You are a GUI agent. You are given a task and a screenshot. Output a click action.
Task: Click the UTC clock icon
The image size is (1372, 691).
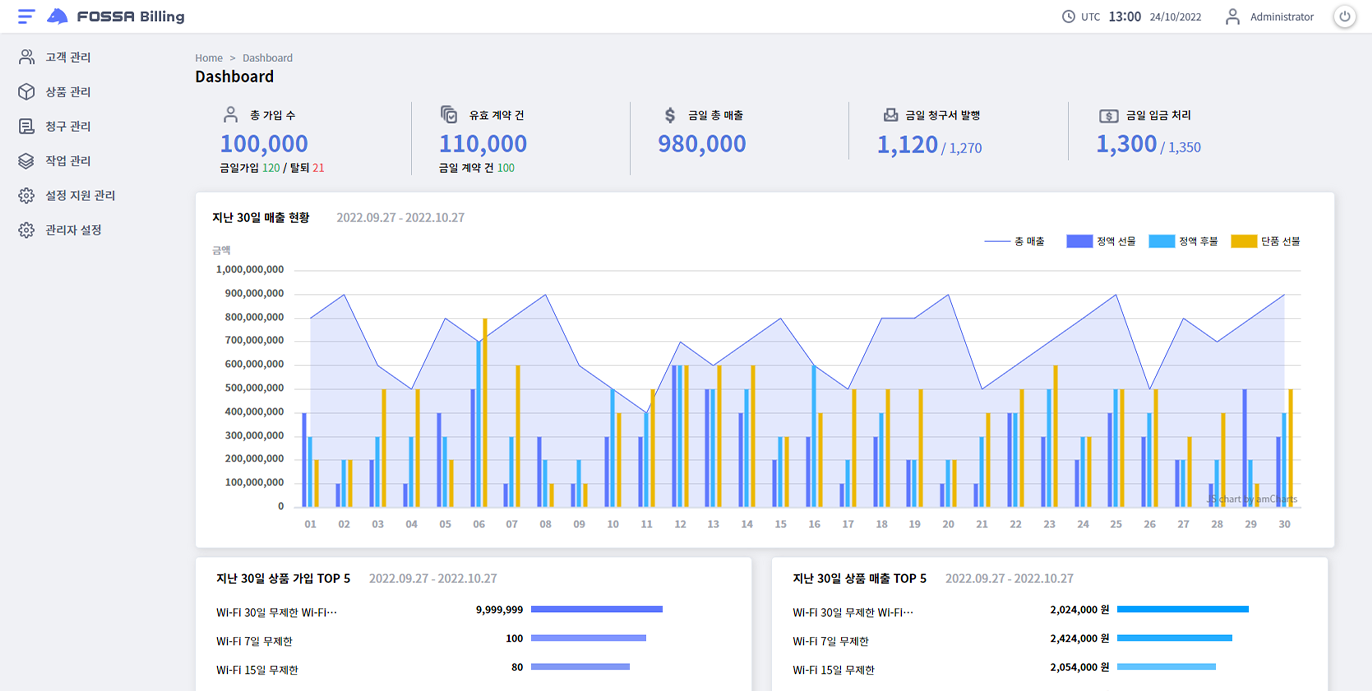click(x=1068, y=17)
